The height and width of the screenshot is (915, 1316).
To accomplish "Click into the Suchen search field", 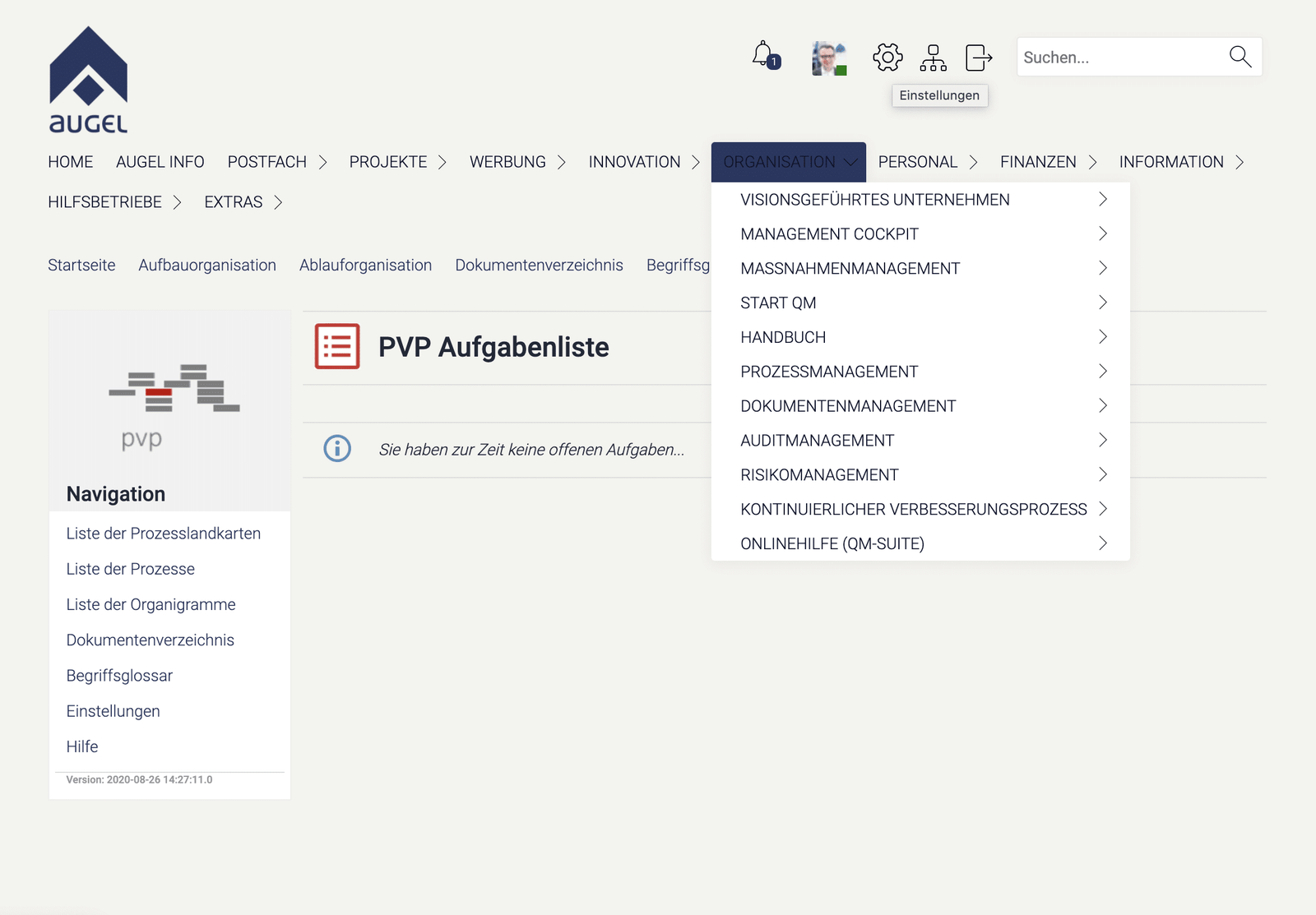I will point(1120,58).
